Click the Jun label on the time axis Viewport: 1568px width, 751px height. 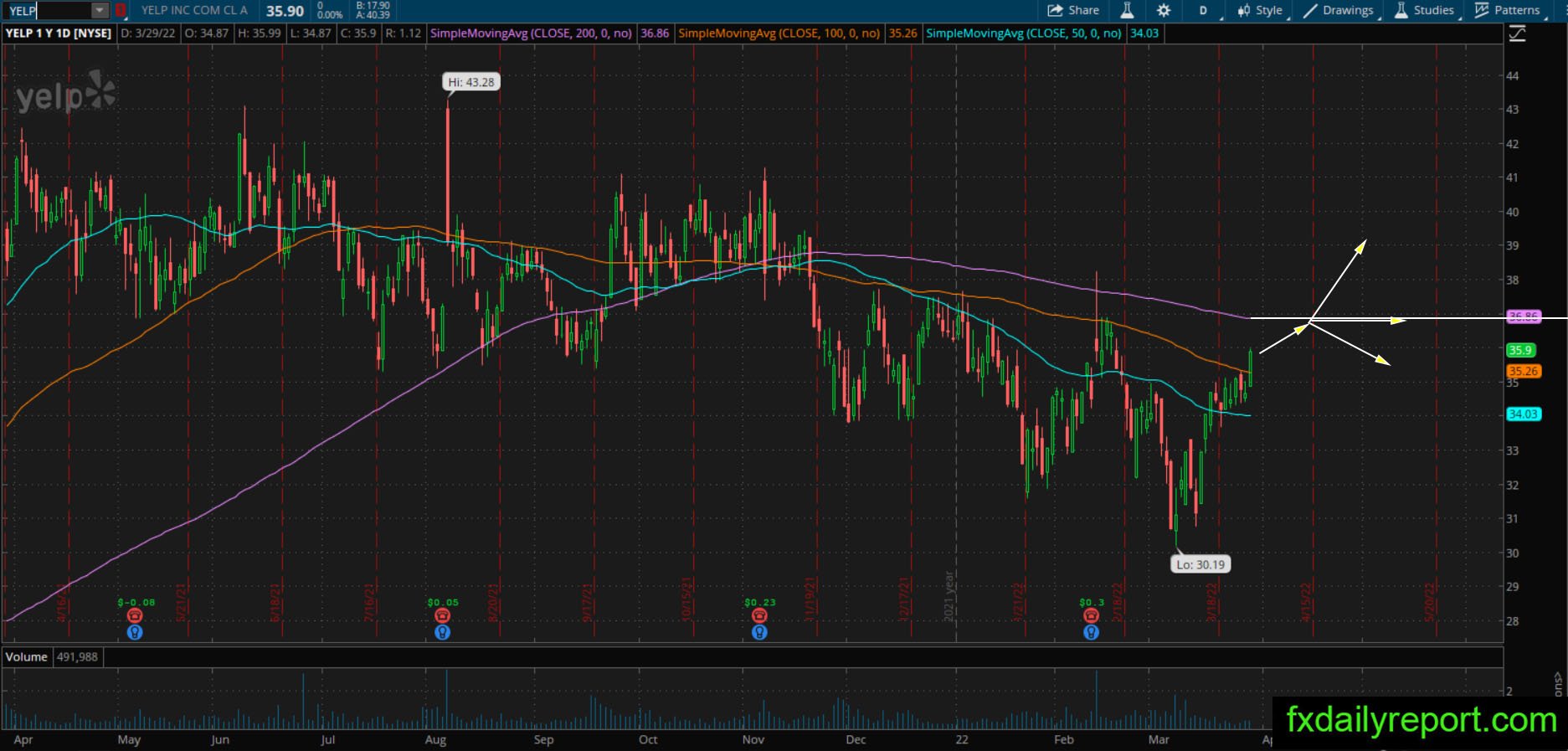coord(220,739)
